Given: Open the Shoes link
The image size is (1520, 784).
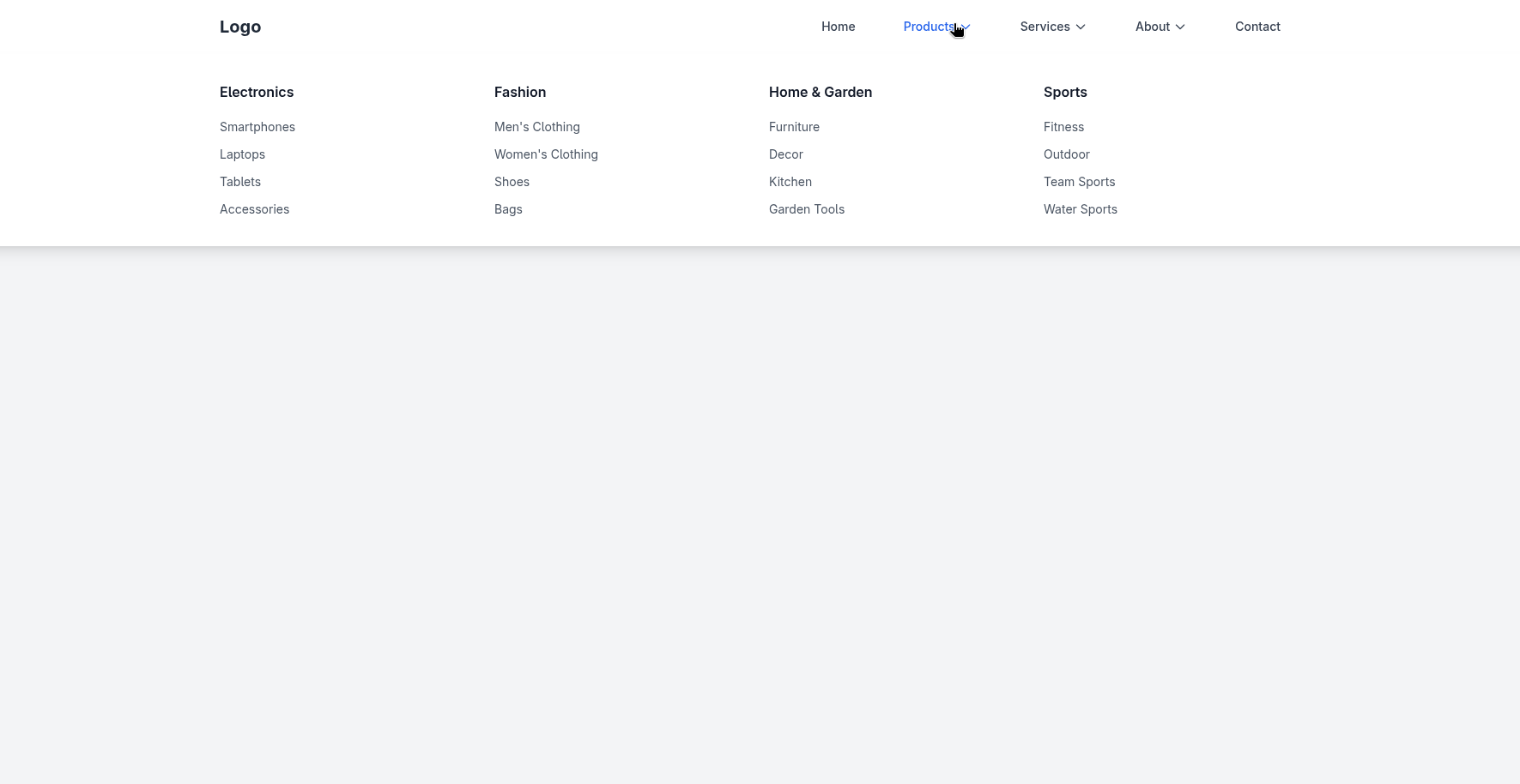Looking at the screenshot, I should point(512,182).
